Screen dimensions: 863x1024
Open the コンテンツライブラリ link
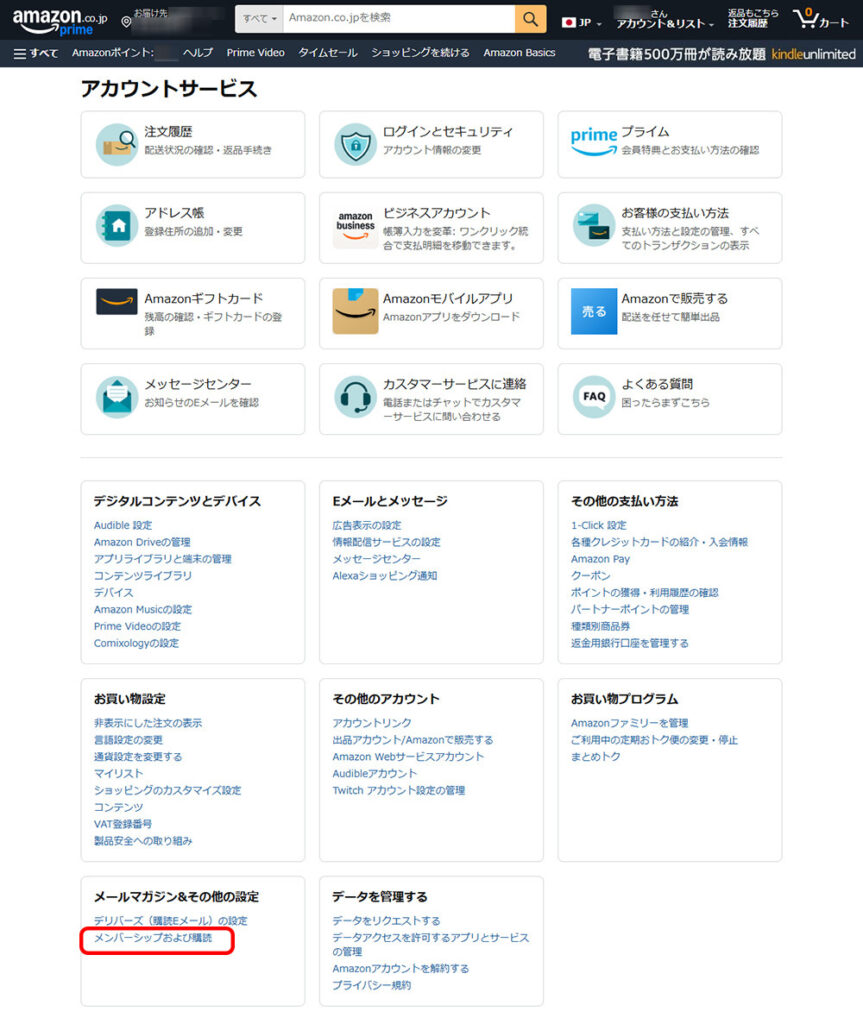point(143,576)
